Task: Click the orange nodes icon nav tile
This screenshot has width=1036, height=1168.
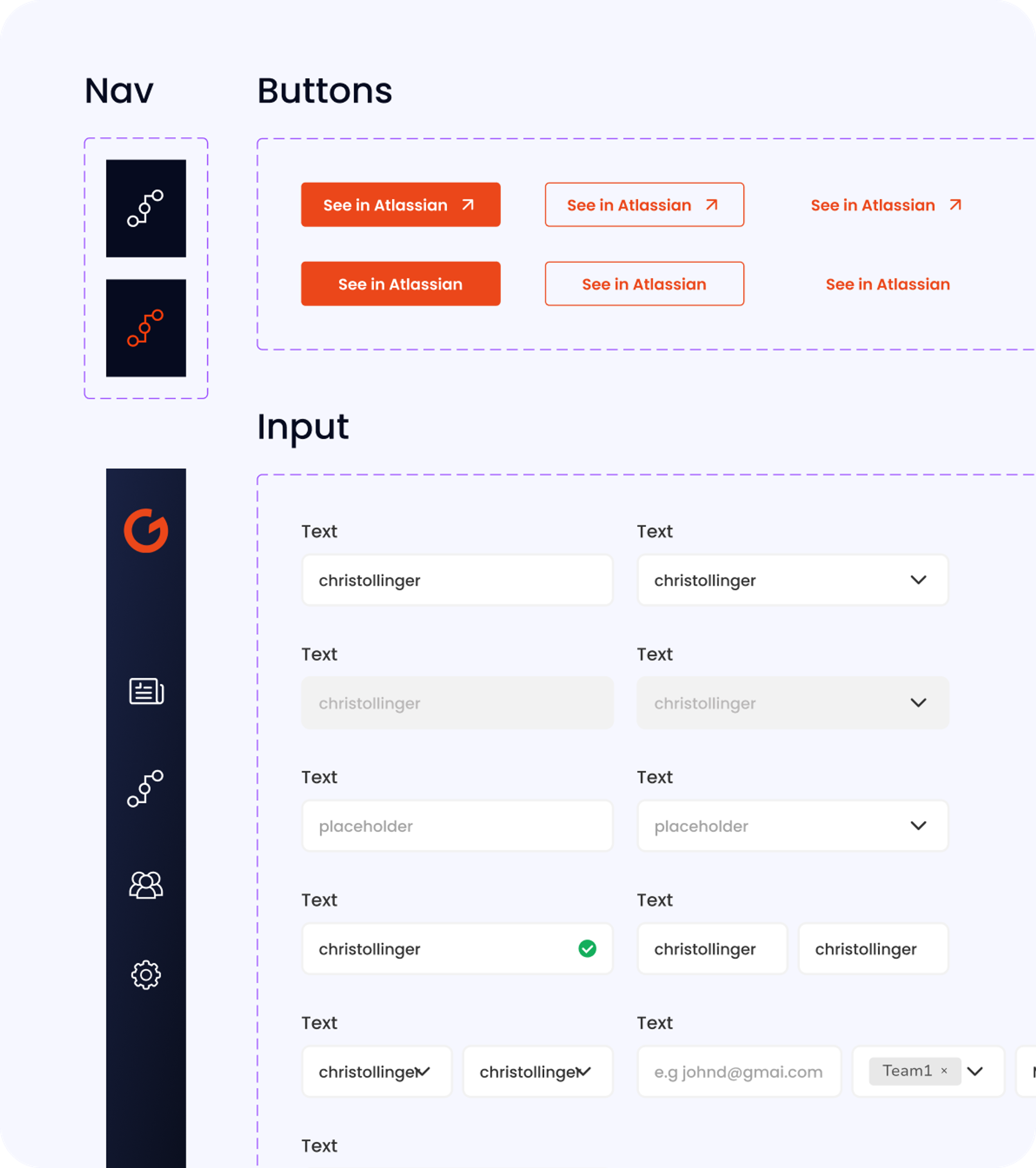Action: [146, 328]
